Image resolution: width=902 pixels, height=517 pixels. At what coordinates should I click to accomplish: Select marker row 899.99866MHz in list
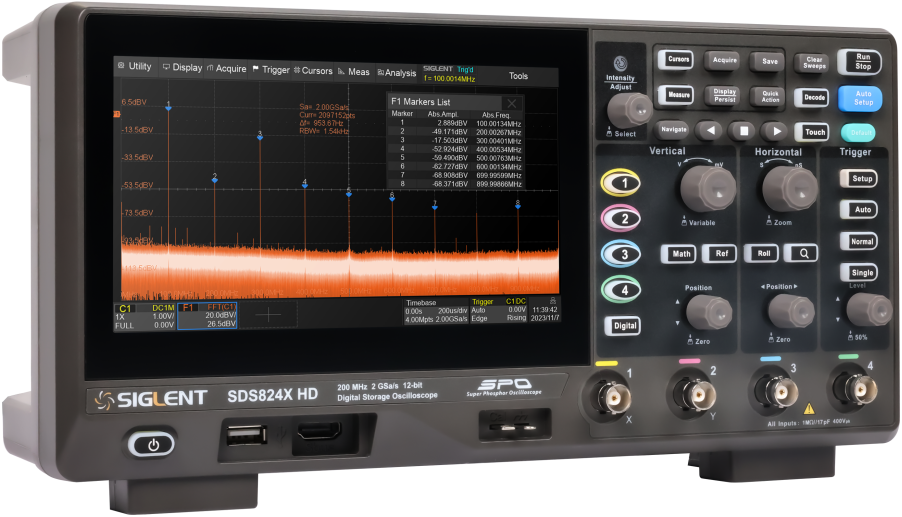click(456, 184)
